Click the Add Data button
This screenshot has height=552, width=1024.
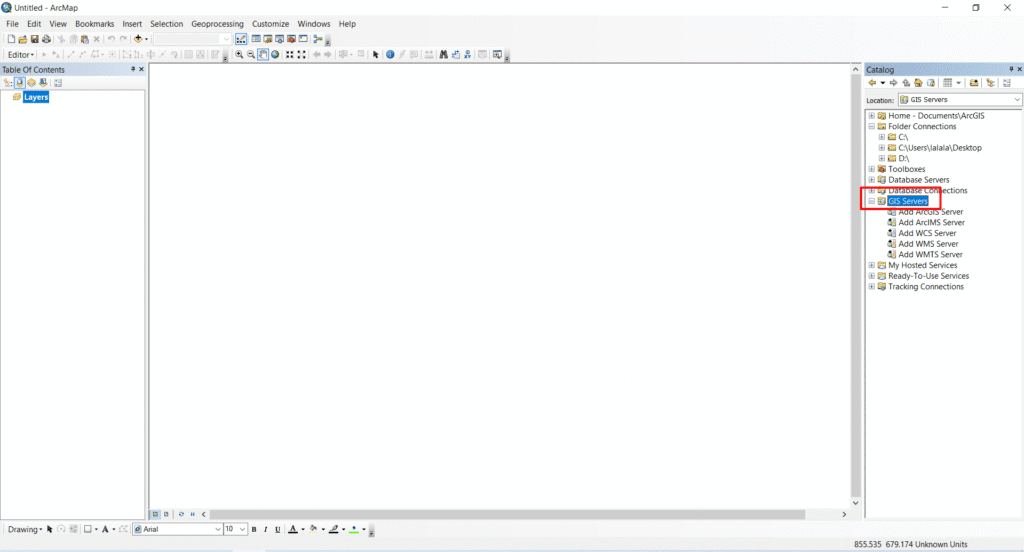138,39
